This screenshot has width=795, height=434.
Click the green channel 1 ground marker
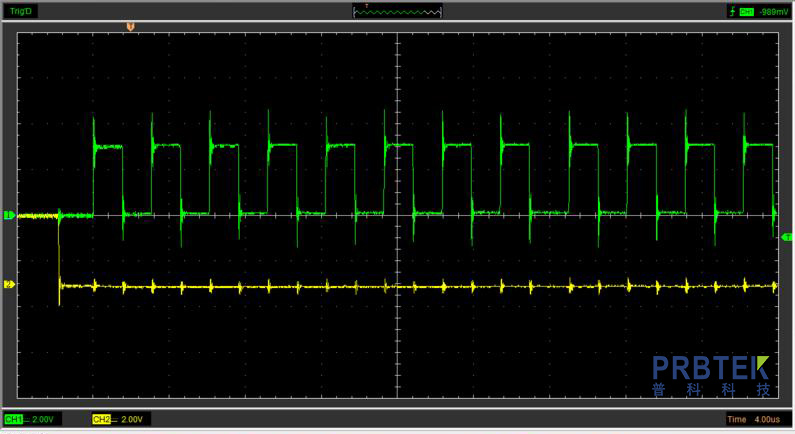[7, 215]
